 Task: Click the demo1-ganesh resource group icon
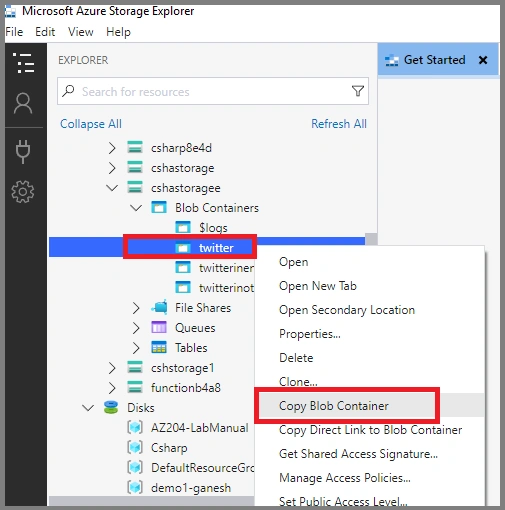[x=135, y=487]
